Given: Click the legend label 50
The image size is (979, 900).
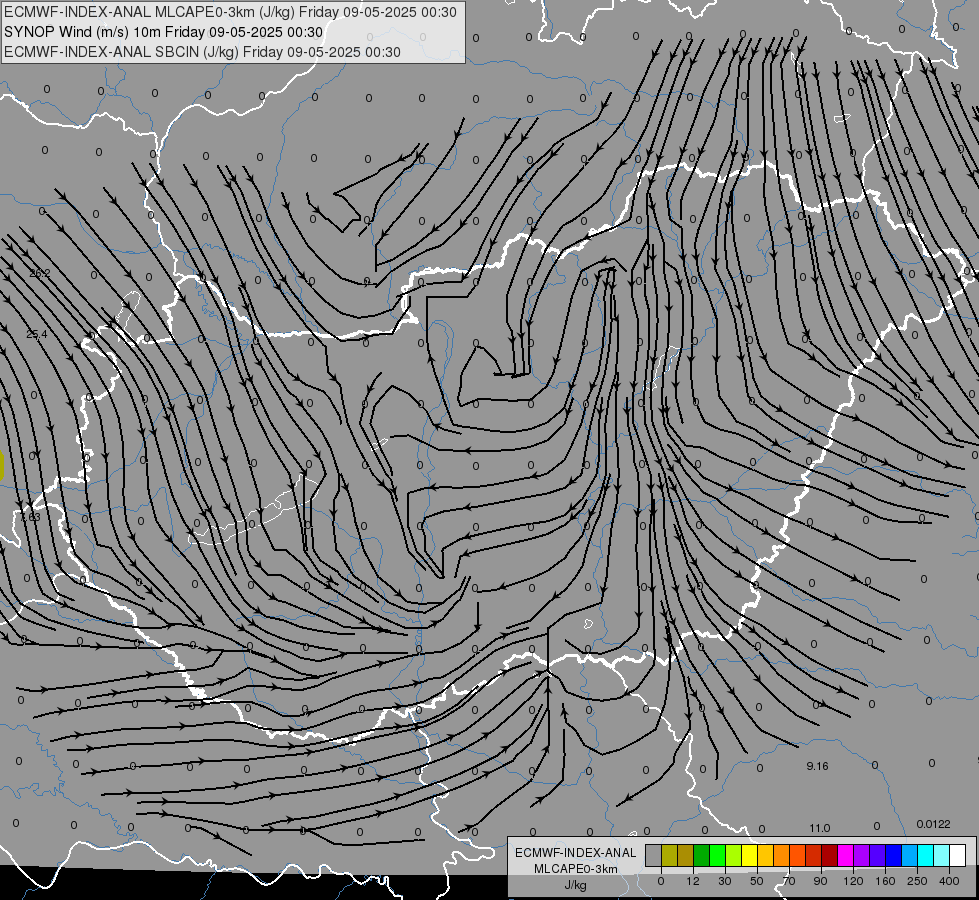Looking at the screenshot, I should [757, 881].
